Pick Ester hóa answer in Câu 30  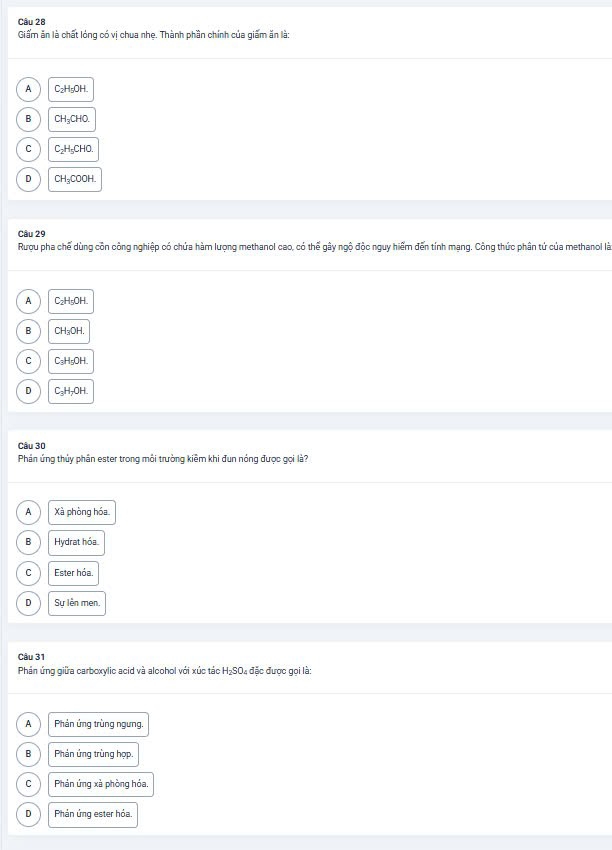(x=74, y=573)
